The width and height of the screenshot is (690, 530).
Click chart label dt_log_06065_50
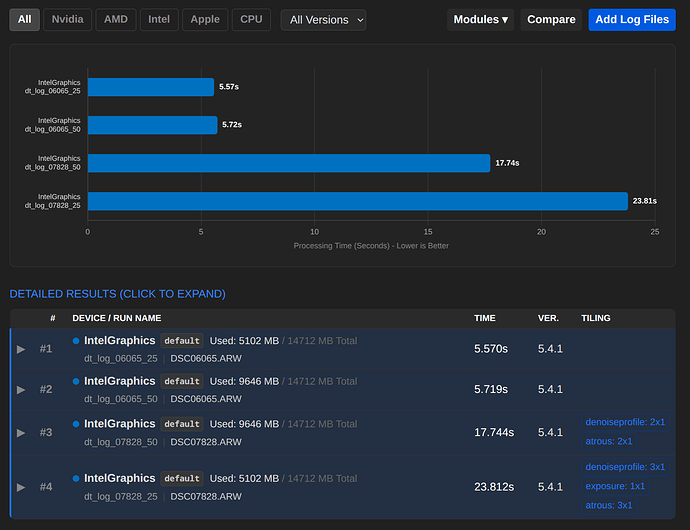coord(52,129)
